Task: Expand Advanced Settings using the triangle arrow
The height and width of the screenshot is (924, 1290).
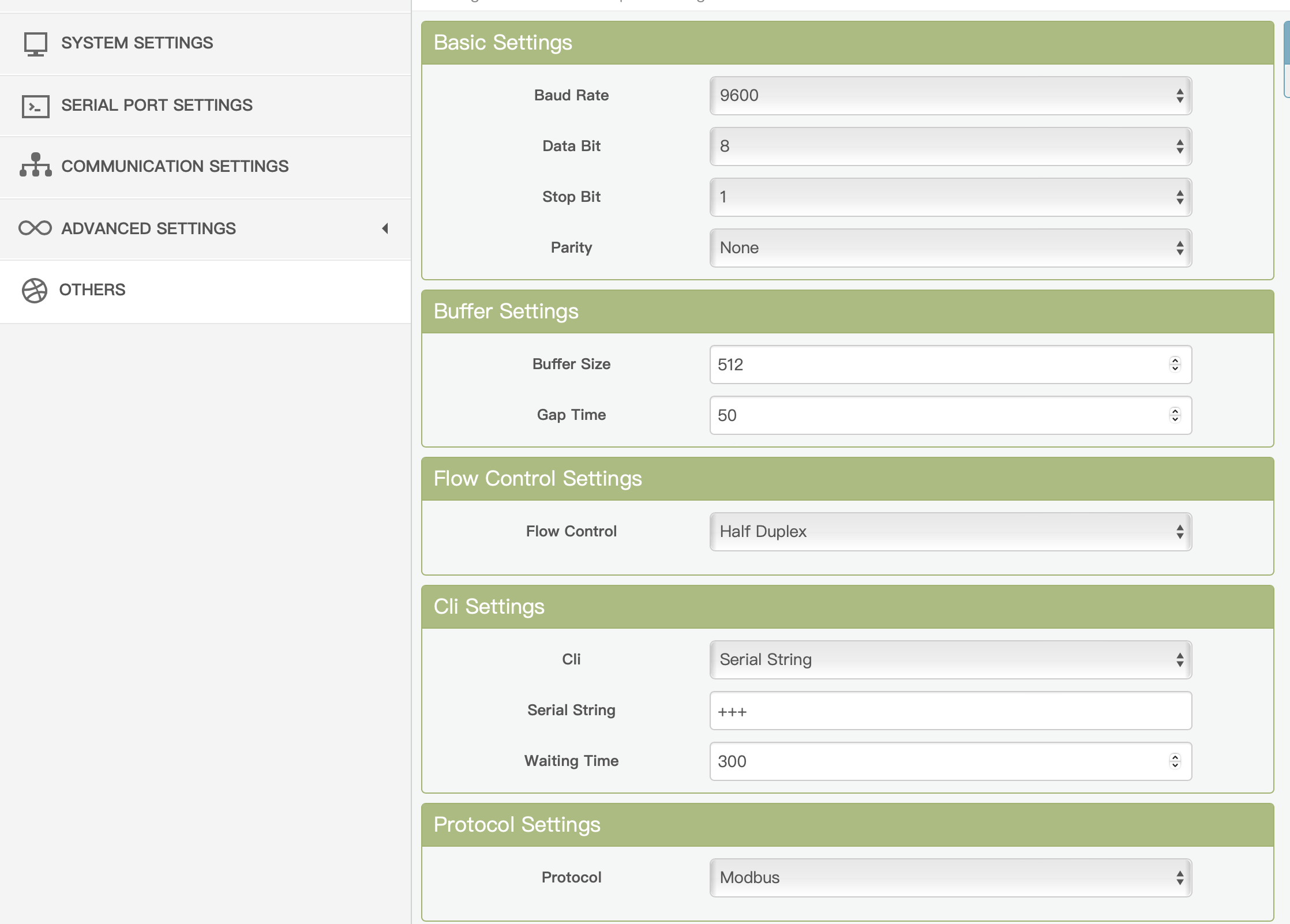Action: click(385, 228)
